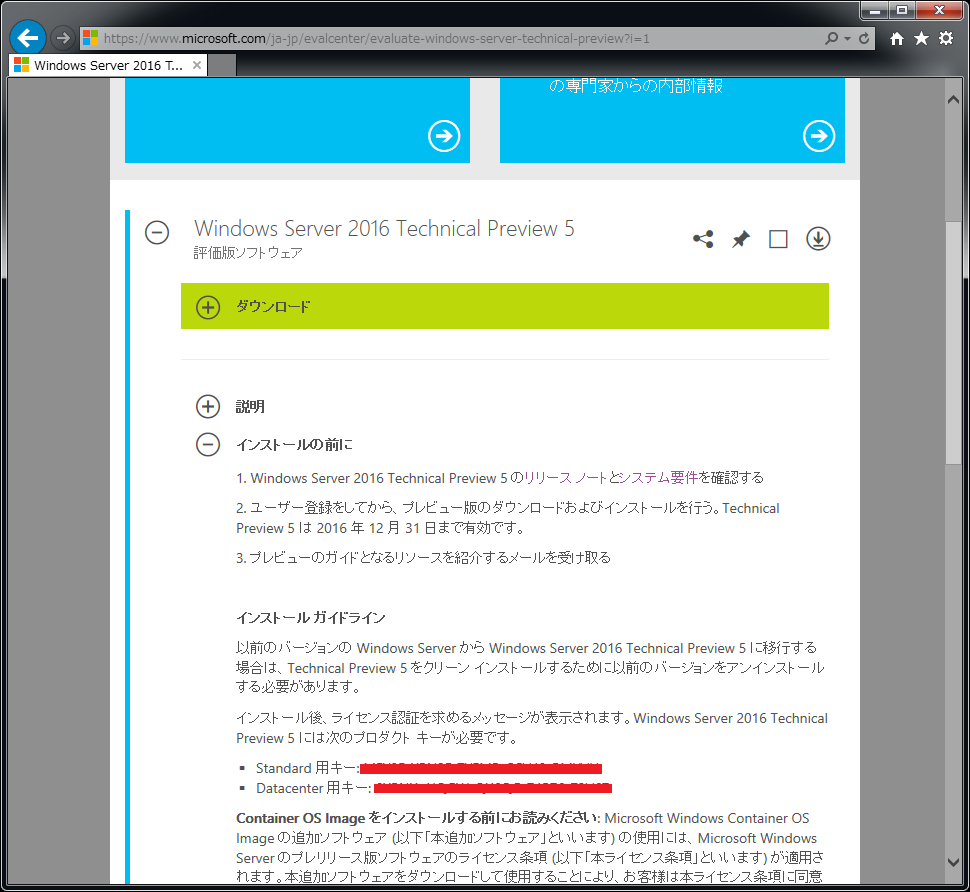Open browser Tools via the gear icon
Viewport: 970px width, 892px height.
(x=946, y=37)
